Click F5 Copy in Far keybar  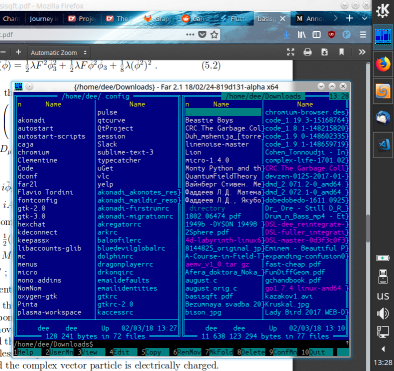(157, 352)
